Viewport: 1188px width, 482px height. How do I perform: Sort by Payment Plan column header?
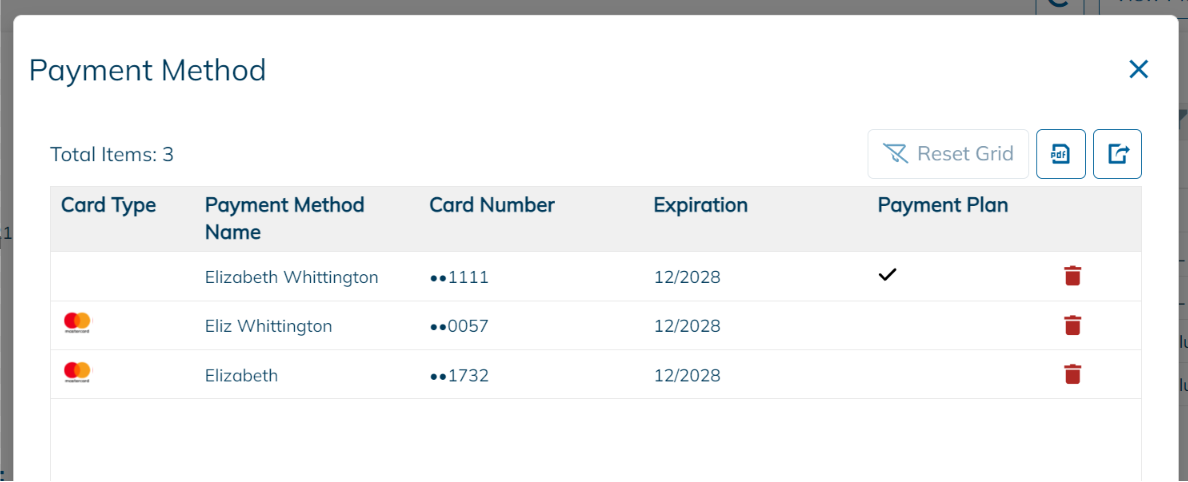tap(942, 205)
